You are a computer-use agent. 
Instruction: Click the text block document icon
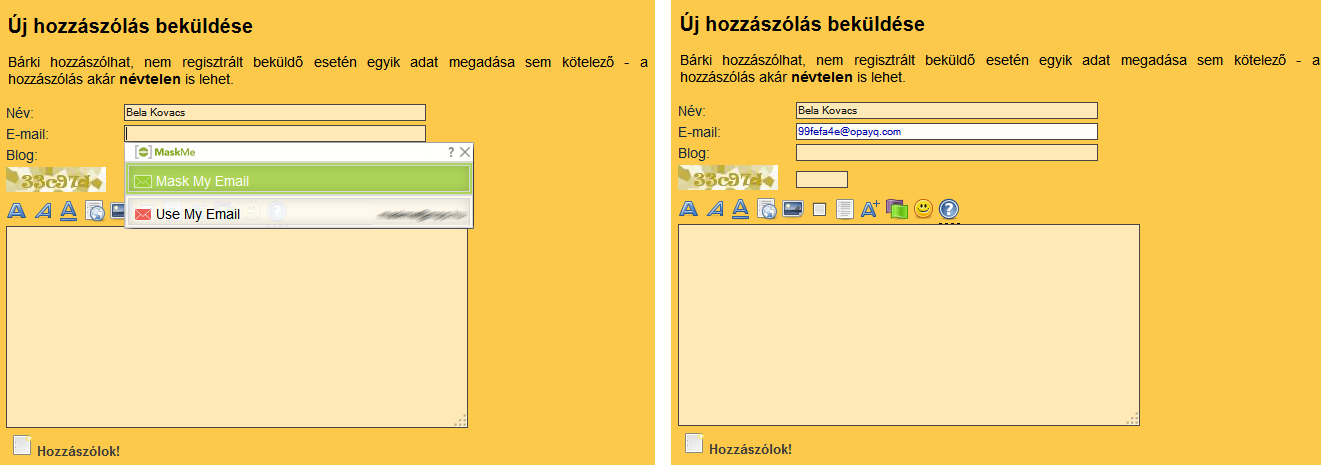tap(844, 209)
